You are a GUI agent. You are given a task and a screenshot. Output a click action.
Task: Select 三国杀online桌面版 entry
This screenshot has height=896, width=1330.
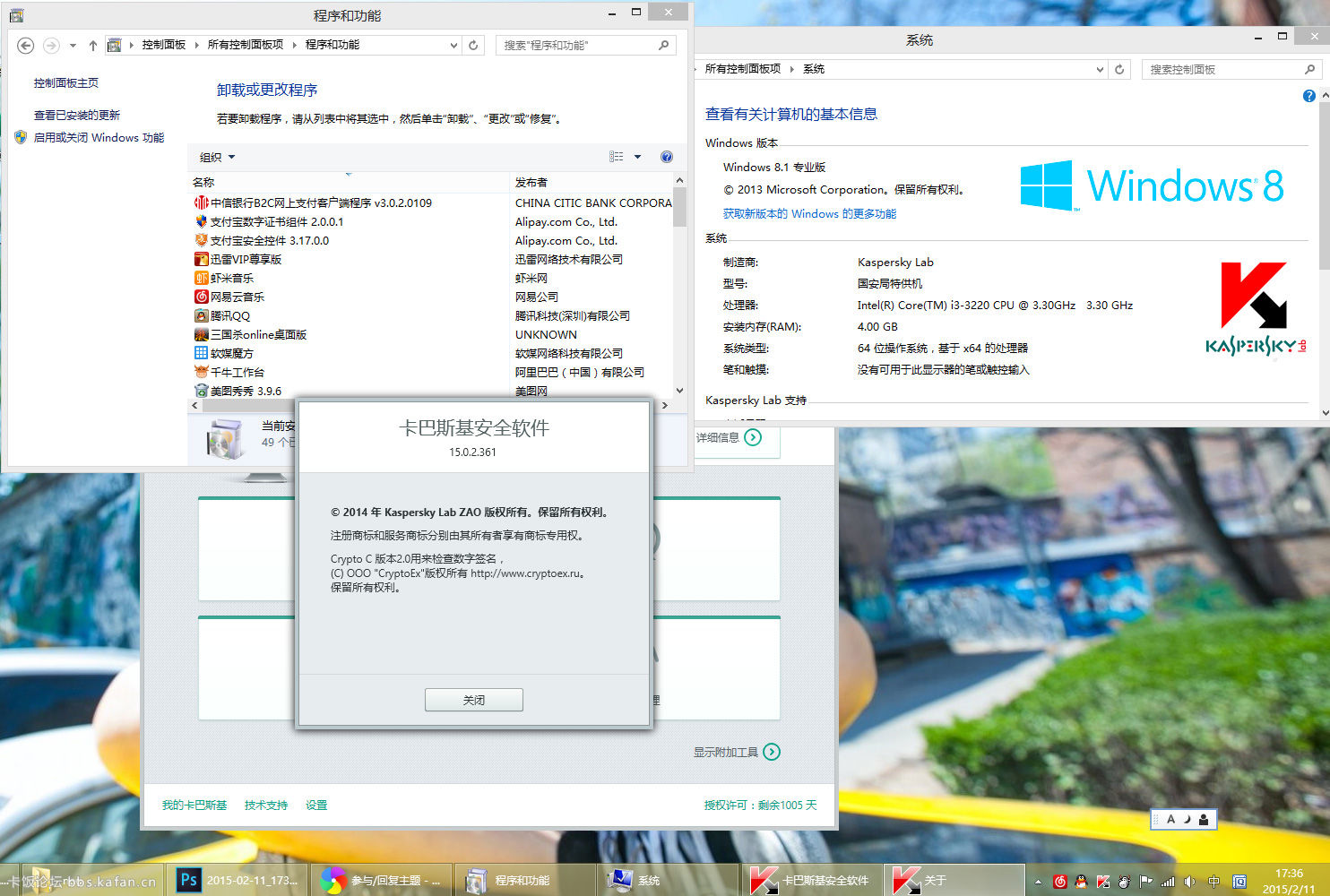pos(430,335)
